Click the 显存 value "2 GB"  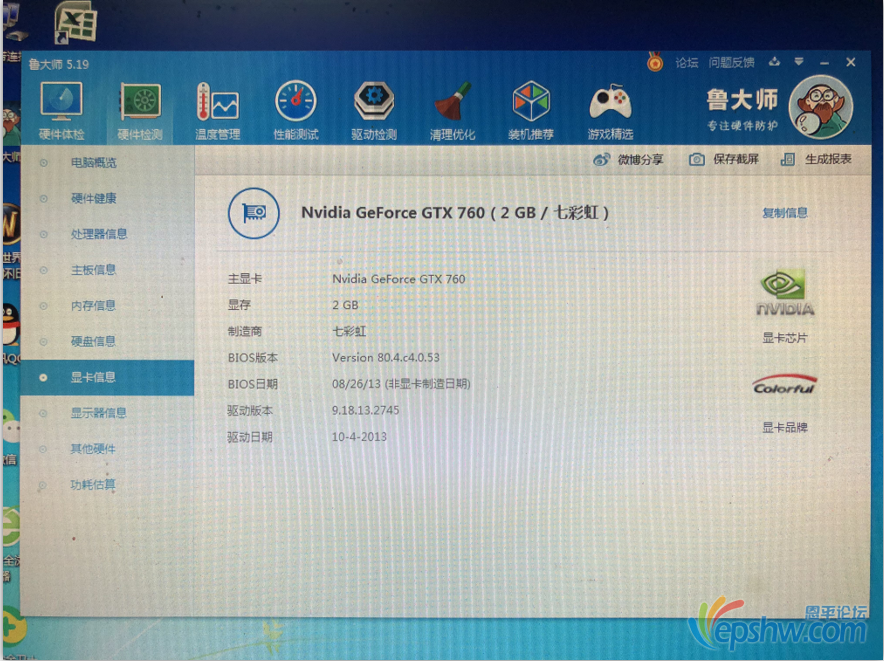pos(345,305)
